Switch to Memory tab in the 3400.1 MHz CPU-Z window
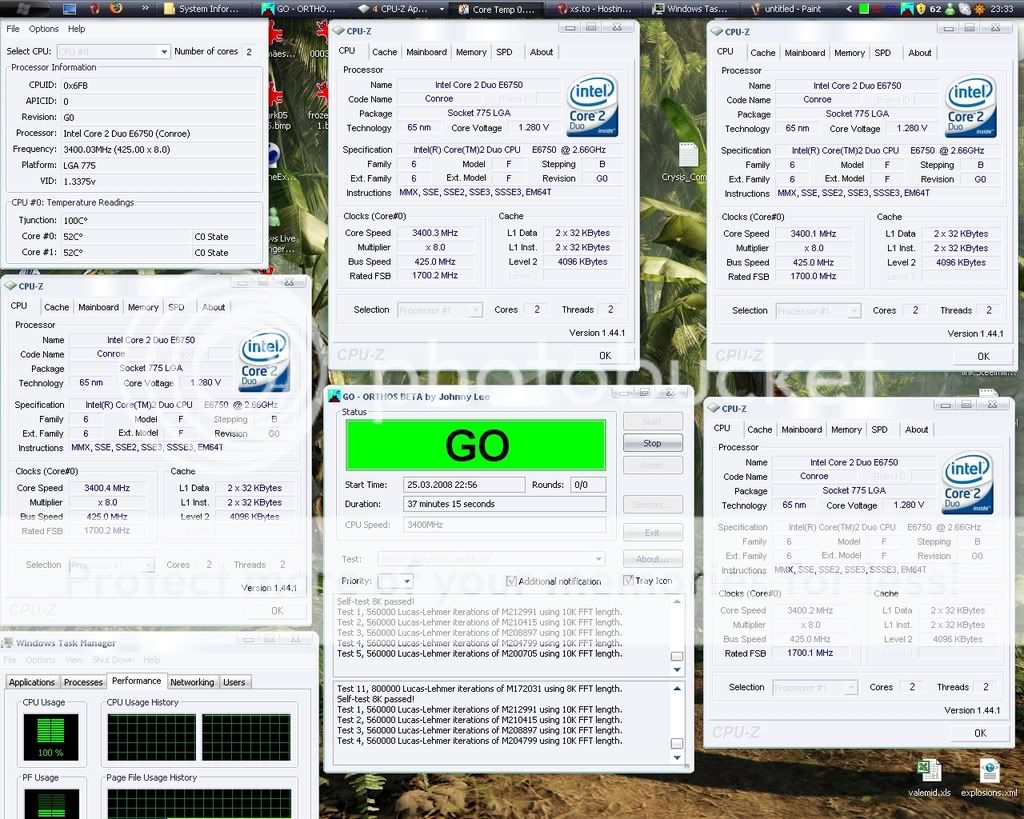The height and width of the screenshot is (819, 1024). [x=849, y=53]
